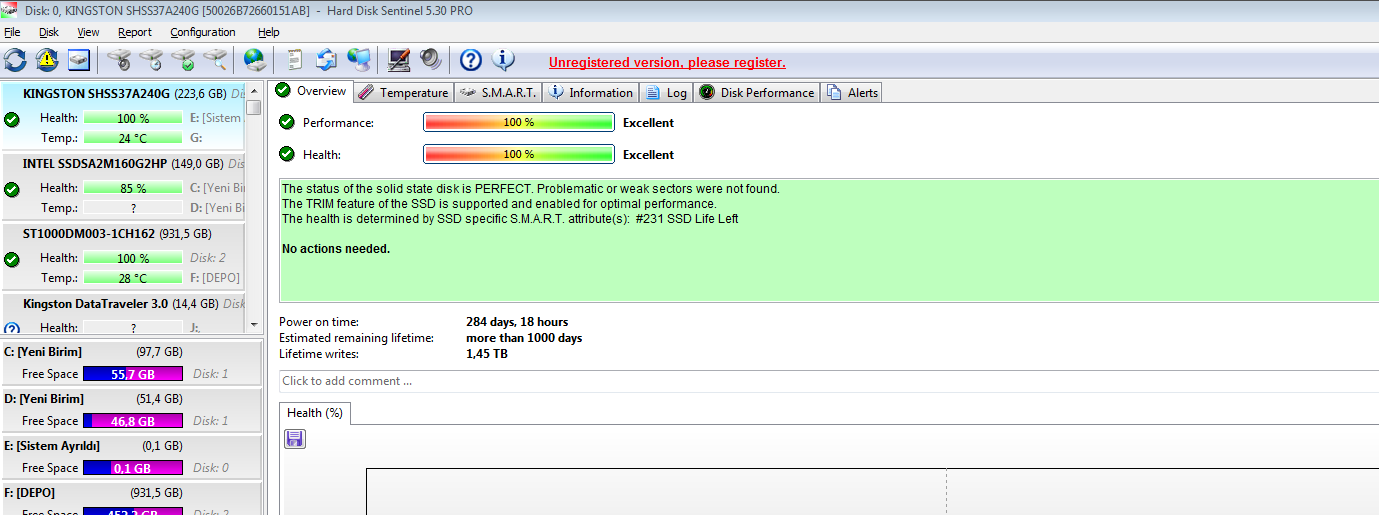Image resolution: width=1379 pixels, height=515 pixels.
Task: Select ST1000DM003-1CH162 disk entry
Action: [x=123, y=256]
